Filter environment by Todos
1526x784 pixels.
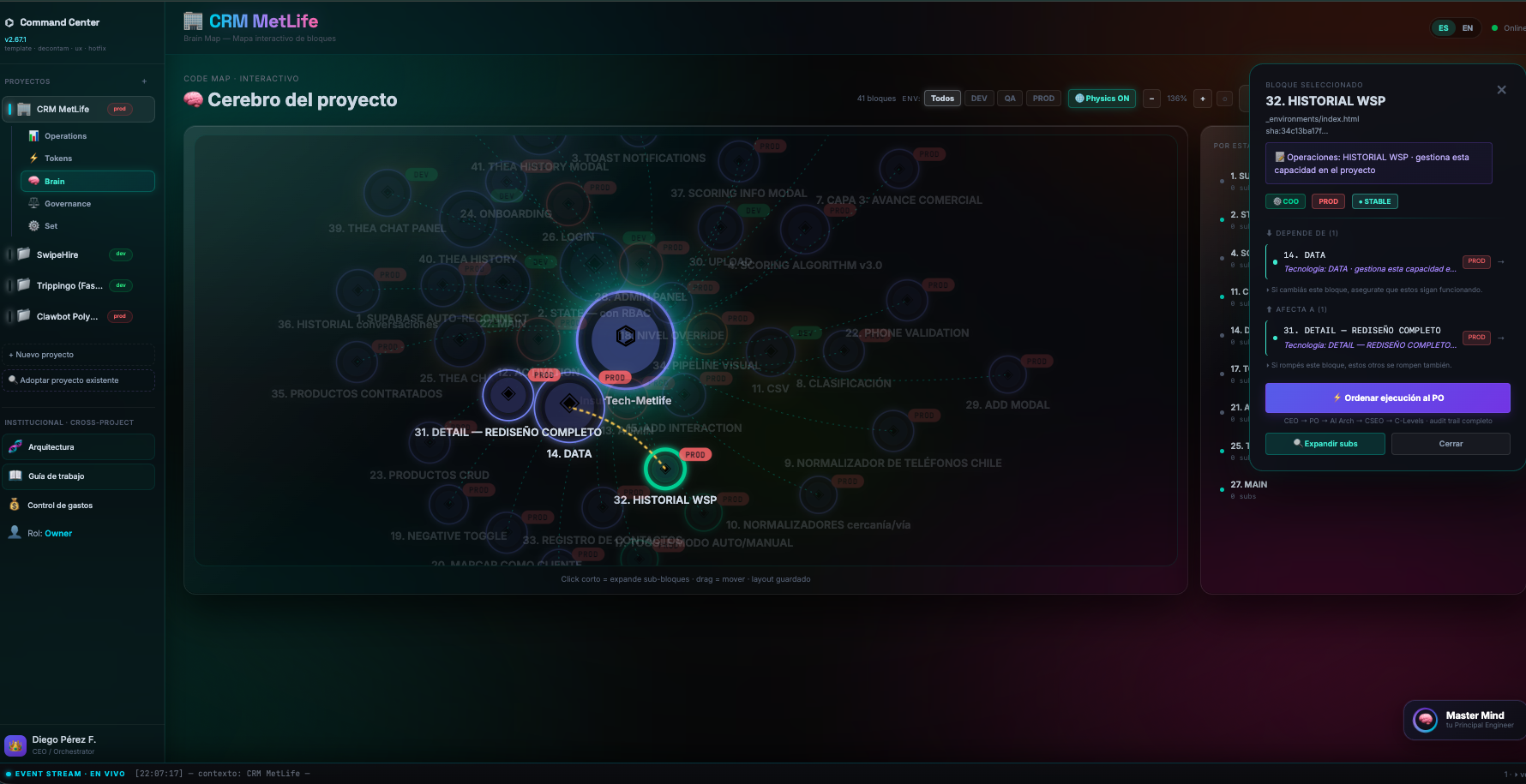pos(942,99)
